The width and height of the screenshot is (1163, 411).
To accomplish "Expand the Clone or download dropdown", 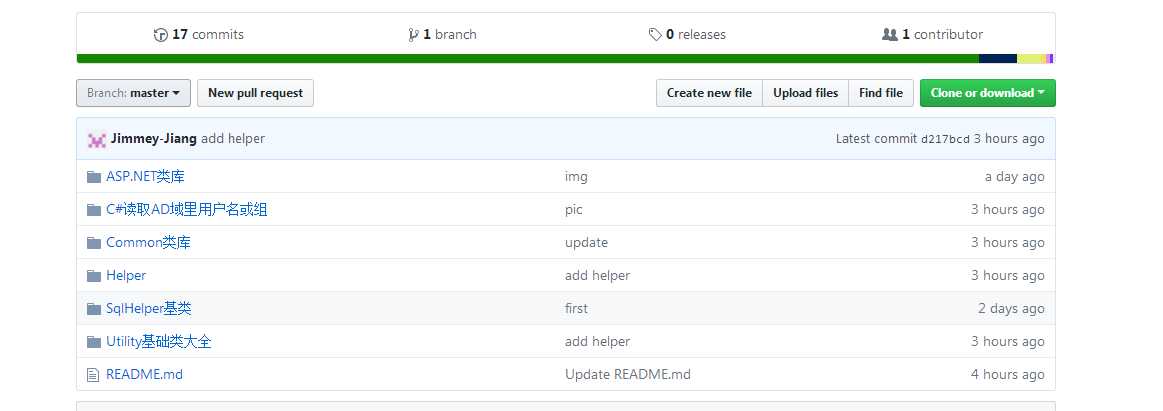I will tap(988, 93).
